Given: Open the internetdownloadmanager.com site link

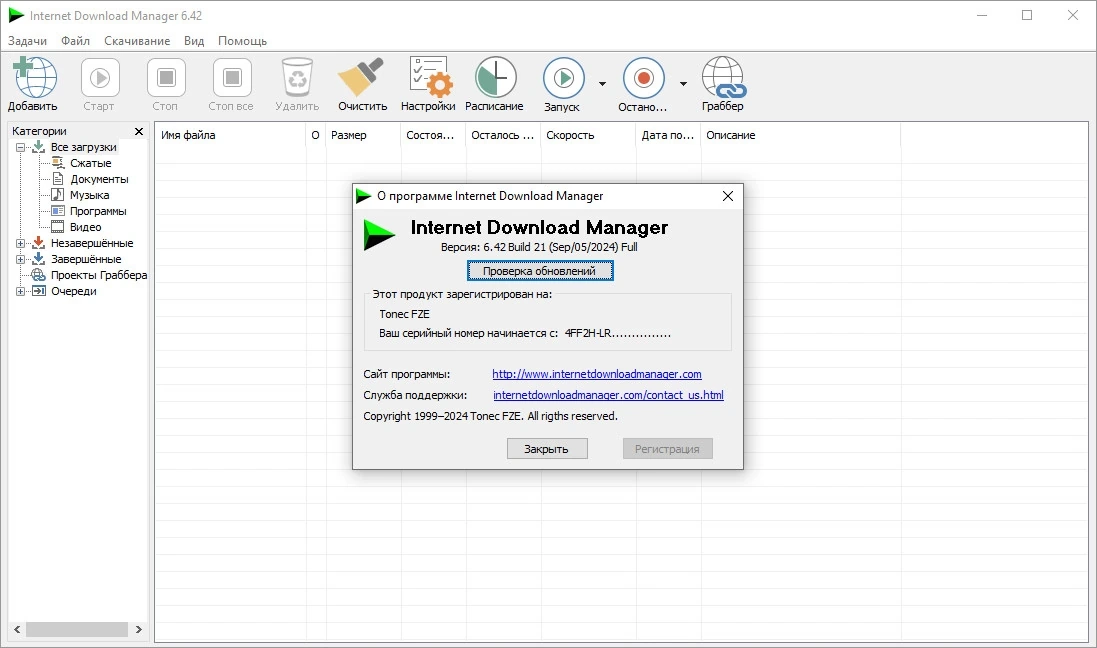Looking at the screenshot, I should point(597,374).
